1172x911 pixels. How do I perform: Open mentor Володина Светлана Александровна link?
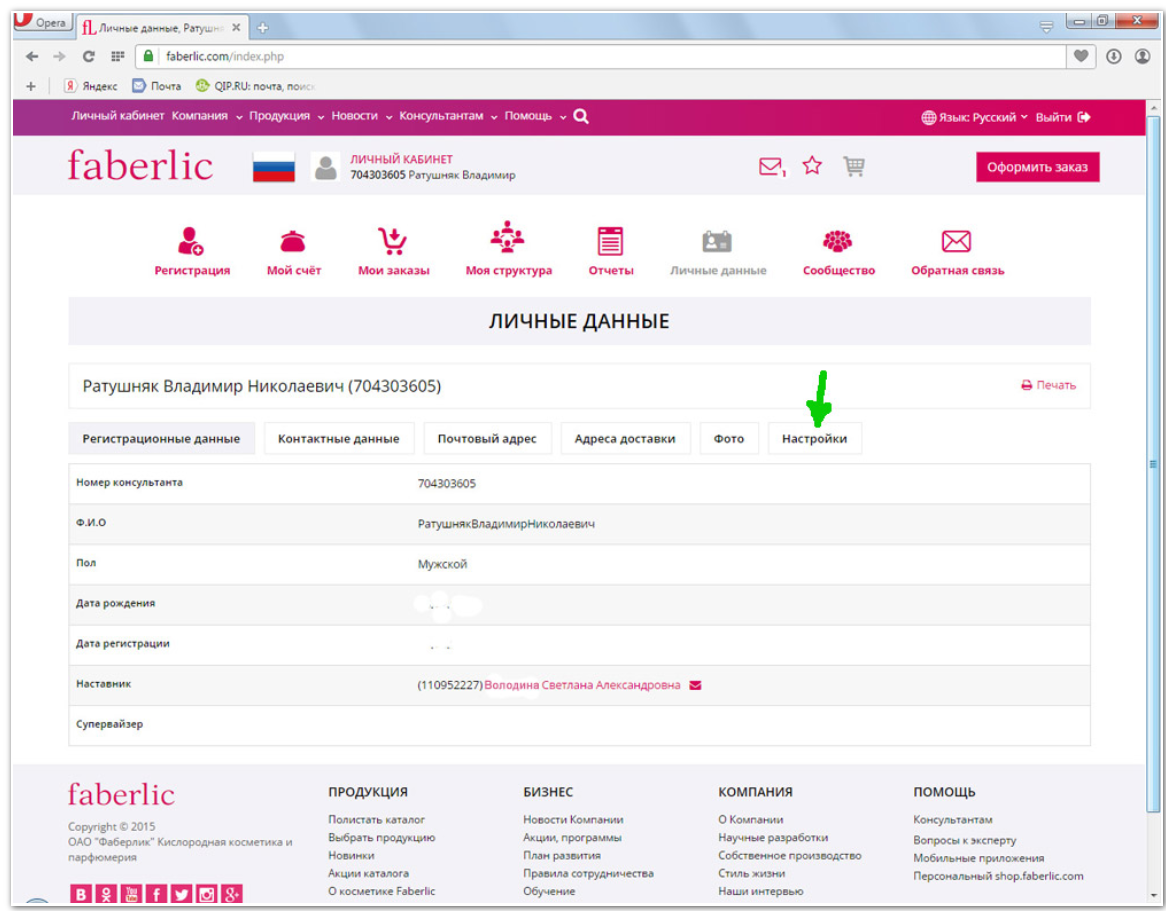(582, 685)
